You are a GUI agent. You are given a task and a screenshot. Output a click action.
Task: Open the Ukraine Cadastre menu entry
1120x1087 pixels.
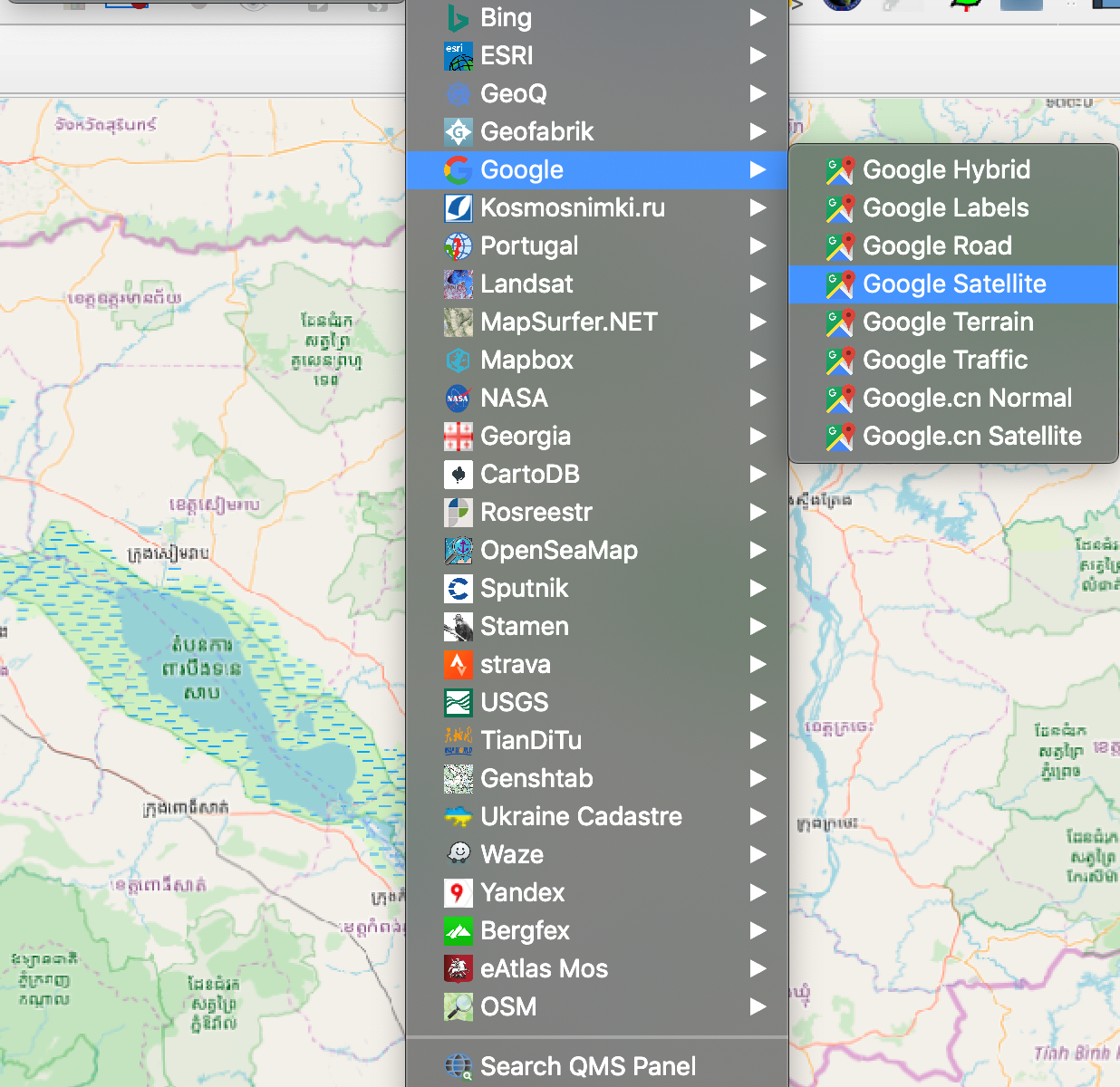coord(597,817)
